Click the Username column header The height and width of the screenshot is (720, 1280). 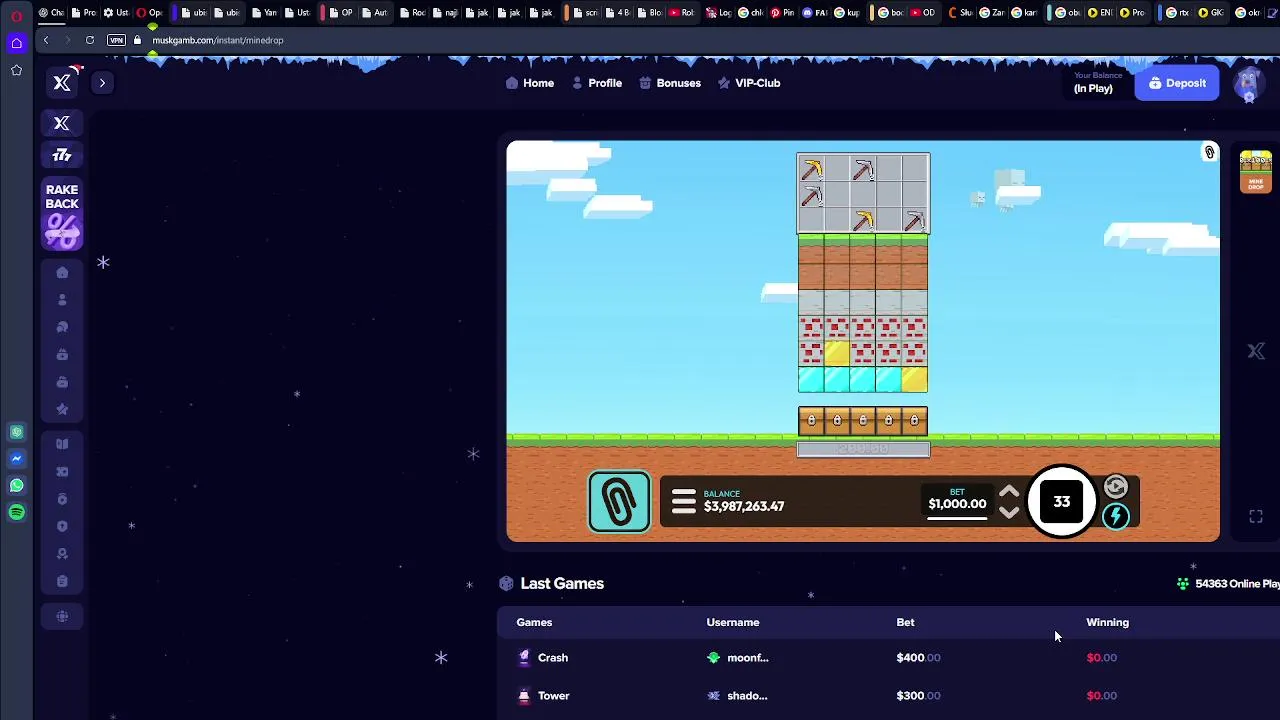click(x=733, y=622)
